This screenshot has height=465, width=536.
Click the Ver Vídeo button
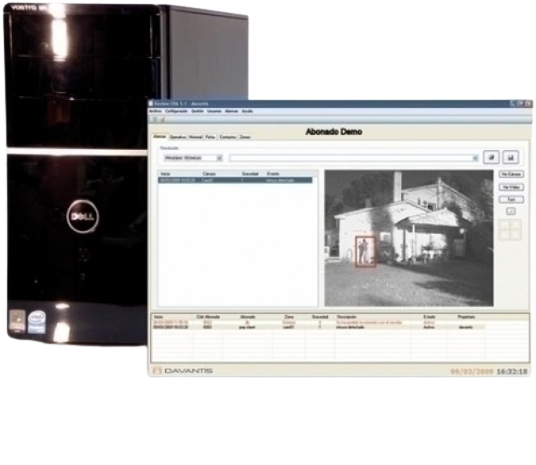pos(511,187)
